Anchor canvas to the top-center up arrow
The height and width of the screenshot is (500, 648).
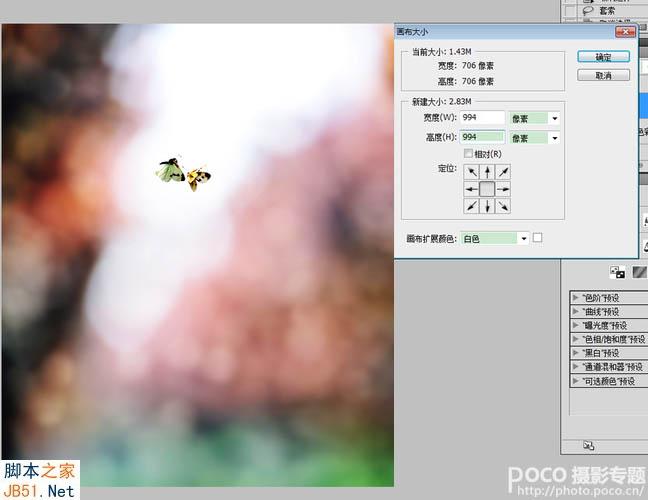click(x=487, y=172)
